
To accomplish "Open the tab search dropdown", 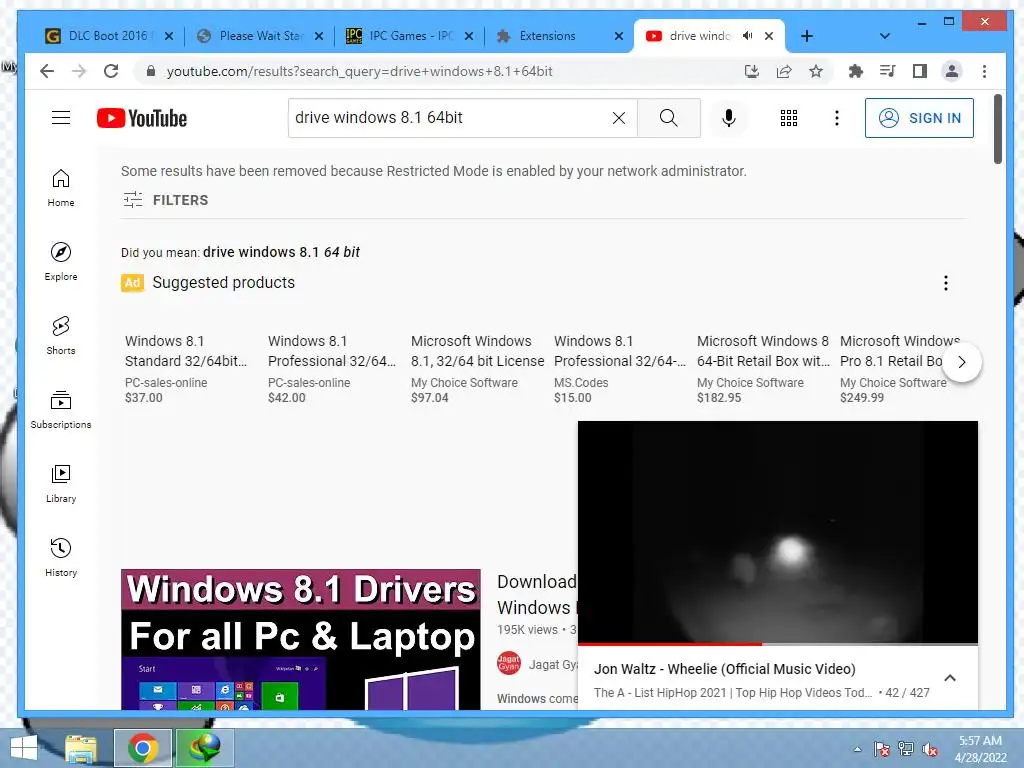I will click(884, 36).
